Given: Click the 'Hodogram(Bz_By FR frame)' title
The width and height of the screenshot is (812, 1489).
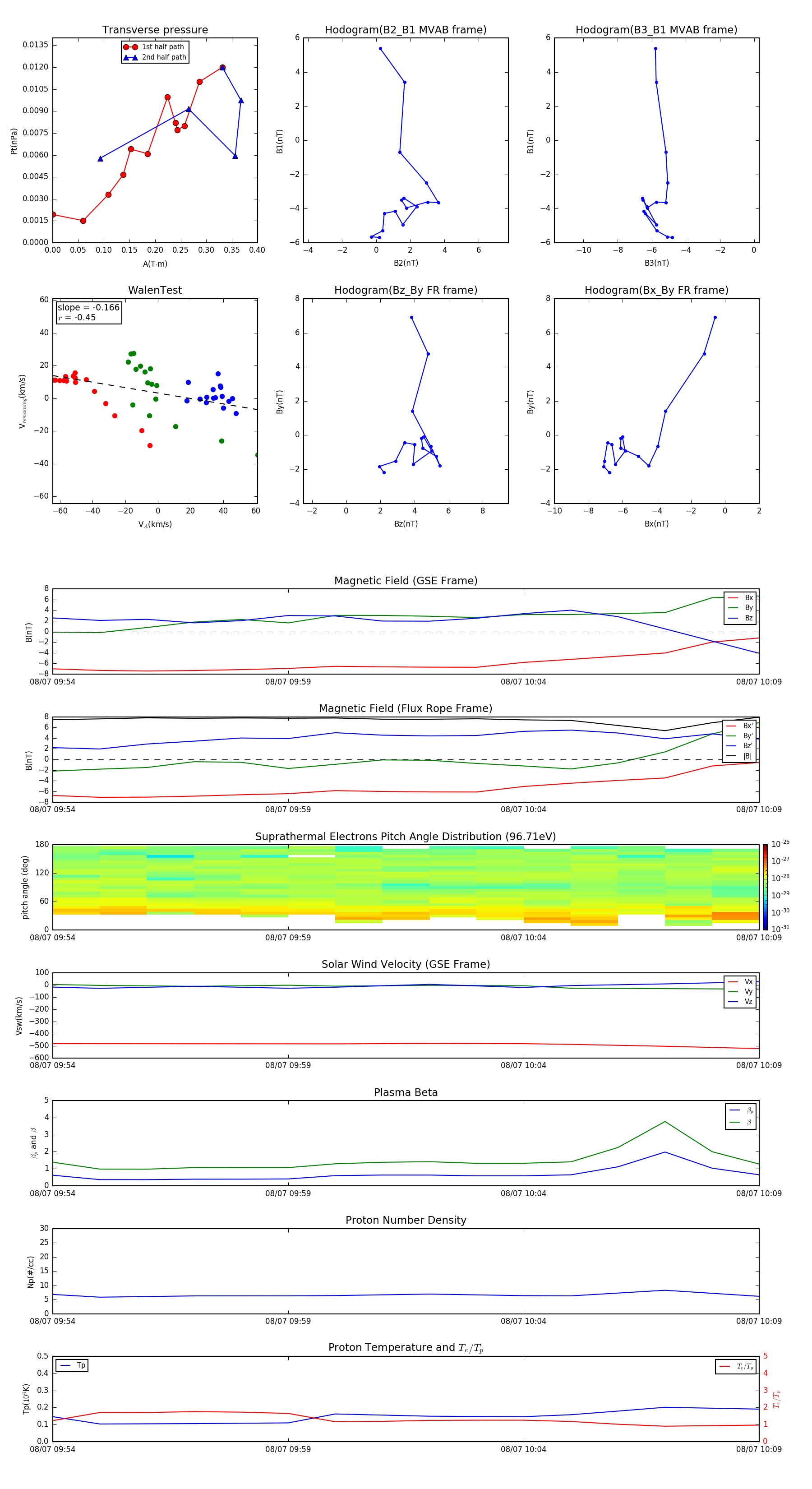Looking at the screenshot, I should [406, 290].
